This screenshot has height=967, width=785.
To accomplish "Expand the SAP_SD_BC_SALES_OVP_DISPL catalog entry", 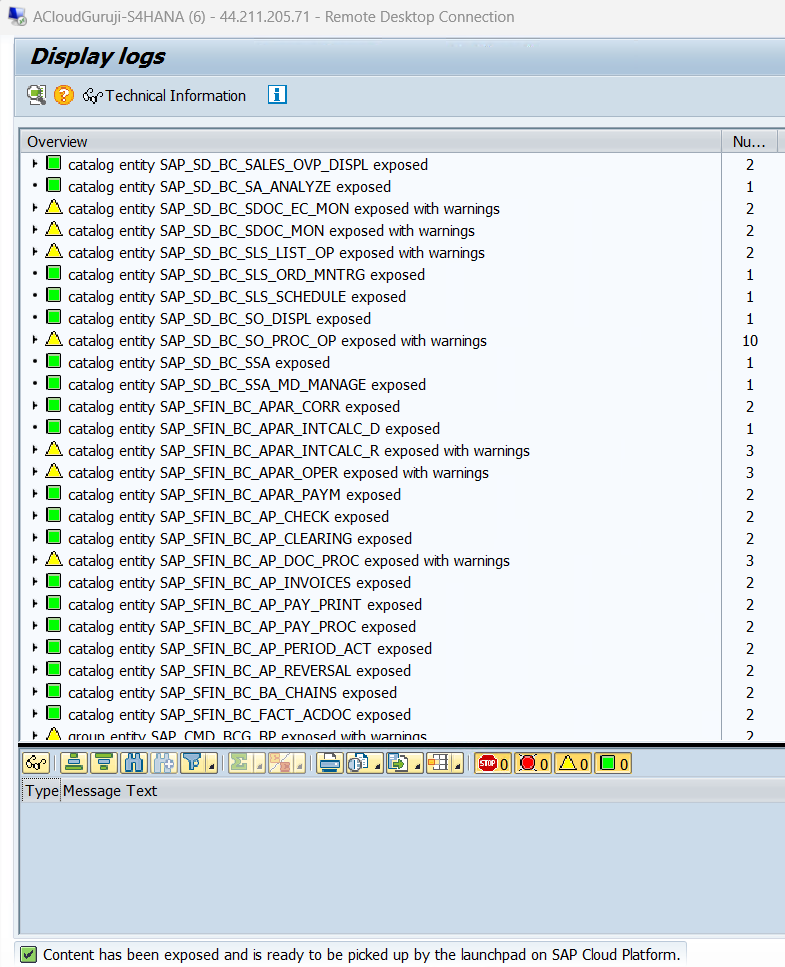I will point(35,164).
